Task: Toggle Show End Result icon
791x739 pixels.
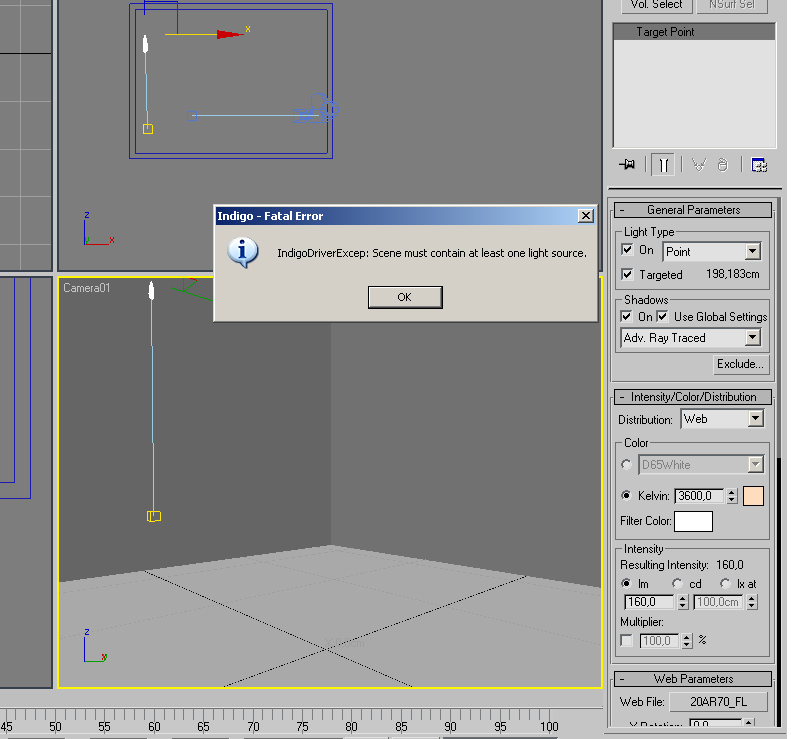Action: pyautogui.click(x=662, y=165)
